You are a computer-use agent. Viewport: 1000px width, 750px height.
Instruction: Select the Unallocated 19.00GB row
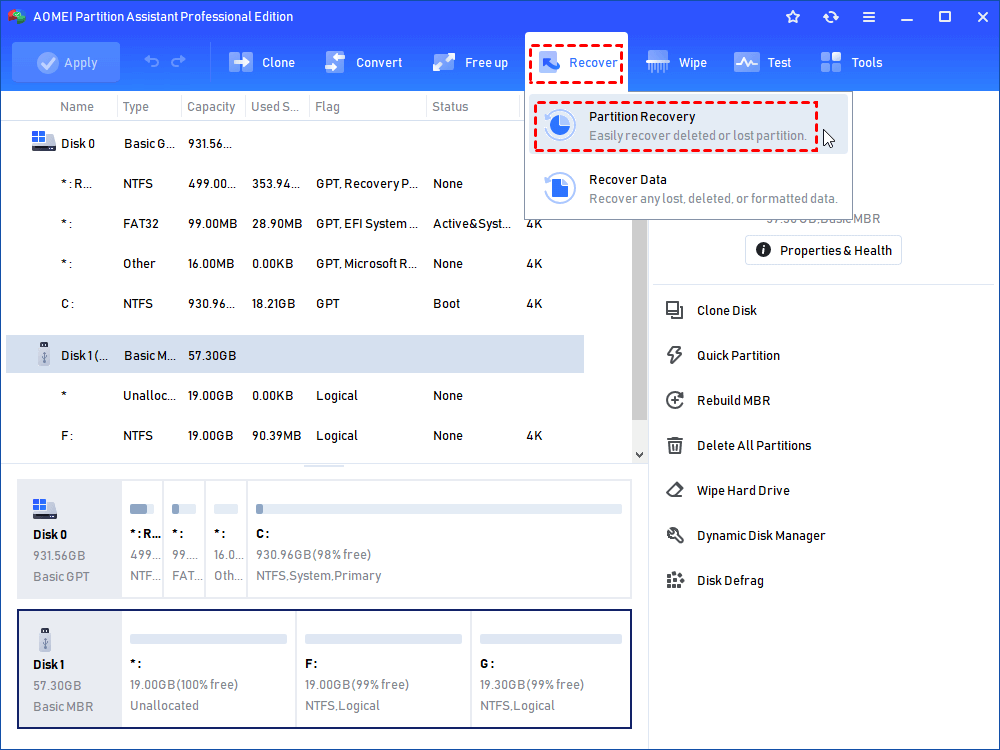click(295, 395)
